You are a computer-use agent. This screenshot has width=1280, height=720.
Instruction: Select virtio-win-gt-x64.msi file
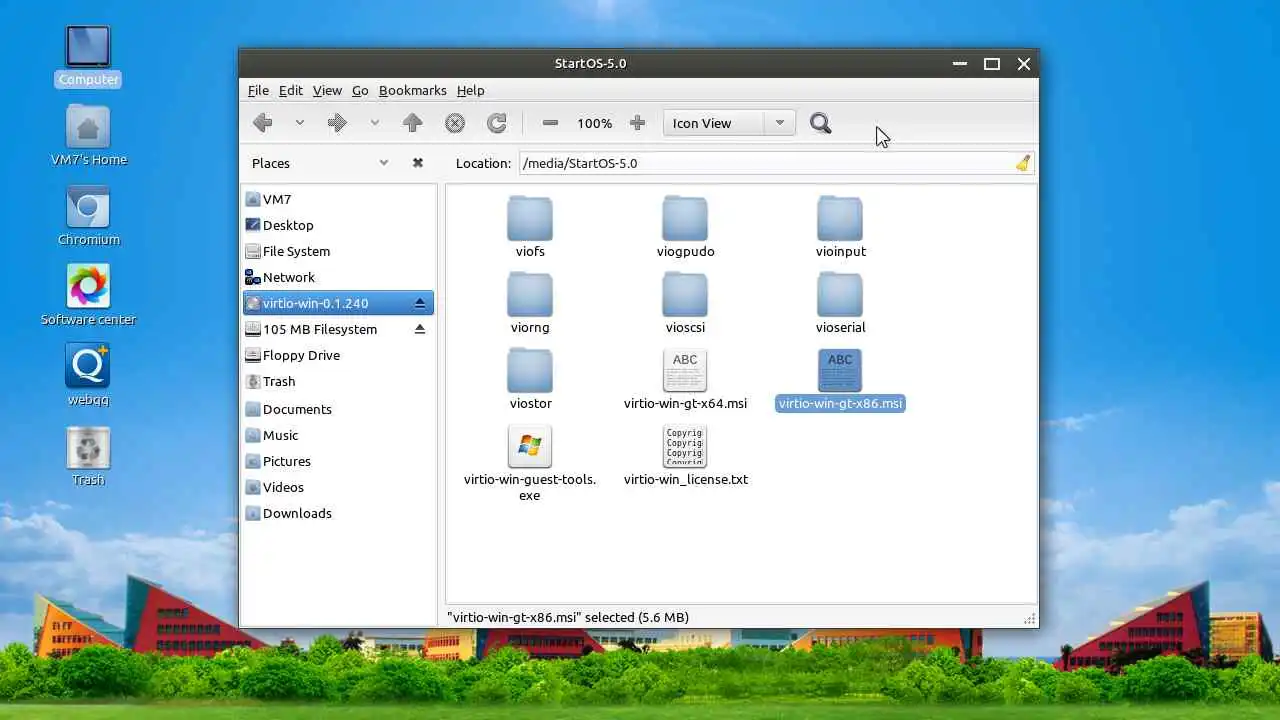[685, 379]
